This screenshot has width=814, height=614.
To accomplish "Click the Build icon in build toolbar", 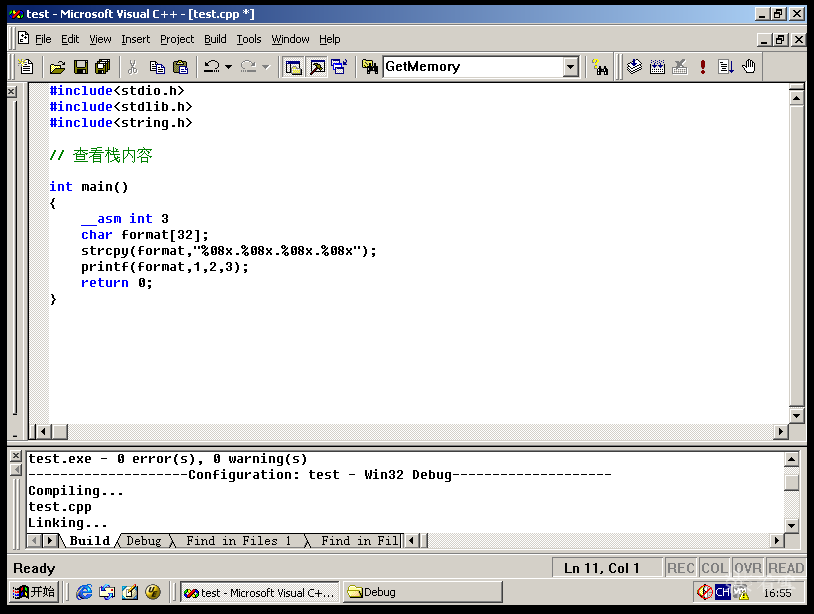I will click(657, 67).
